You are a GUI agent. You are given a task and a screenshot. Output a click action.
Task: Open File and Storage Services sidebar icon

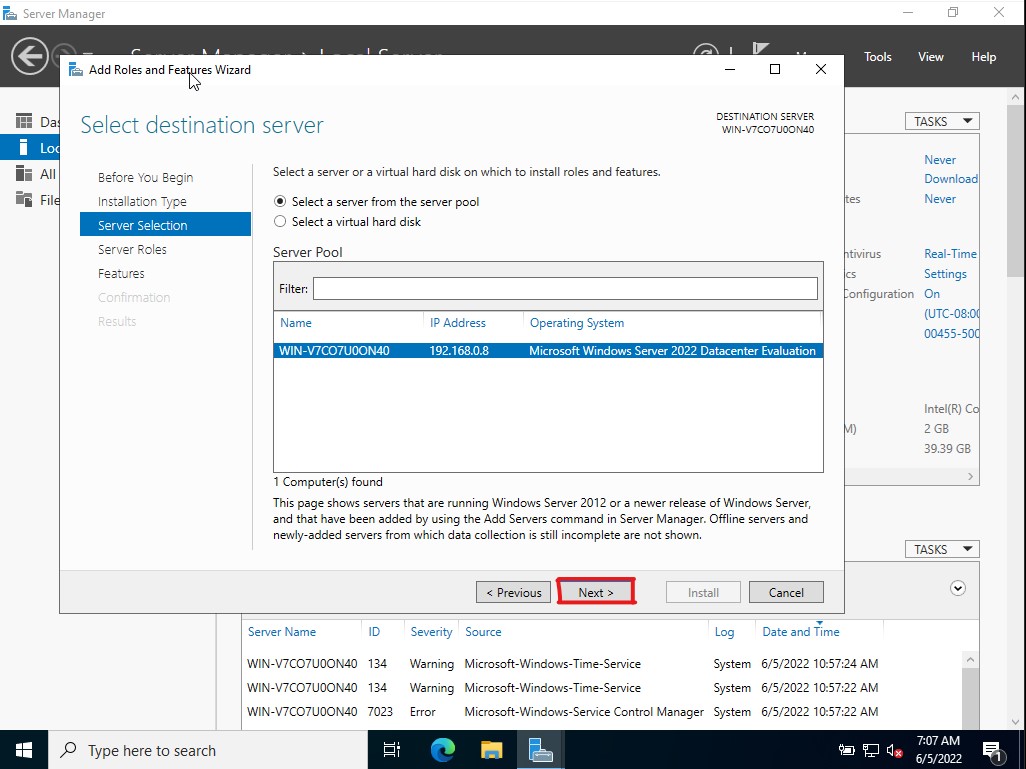pyautogui.click(x=24, y=199)
